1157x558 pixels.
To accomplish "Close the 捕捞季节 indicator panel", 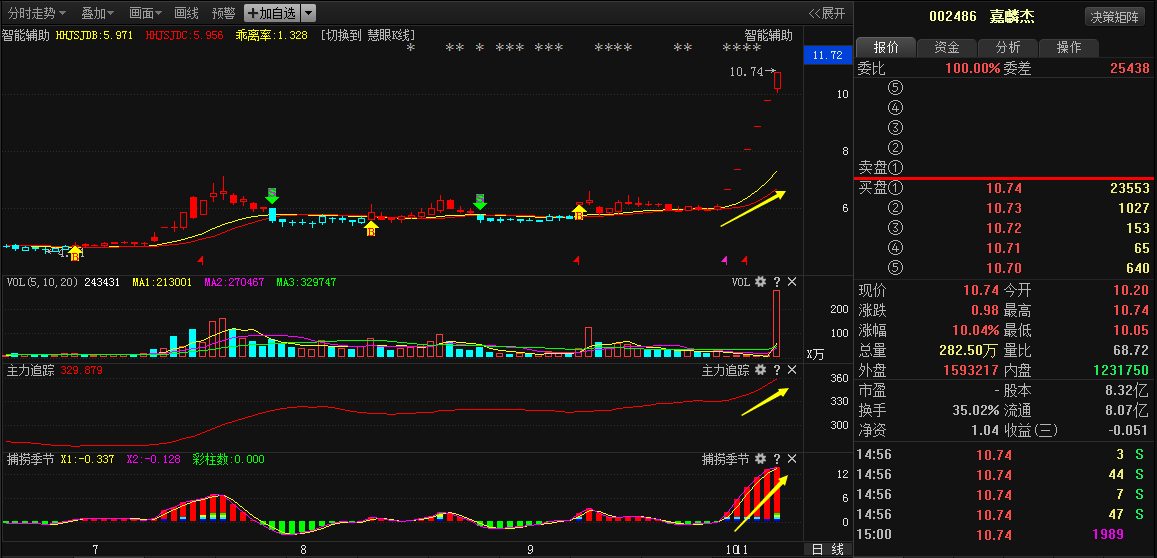I will pos(792,460).
